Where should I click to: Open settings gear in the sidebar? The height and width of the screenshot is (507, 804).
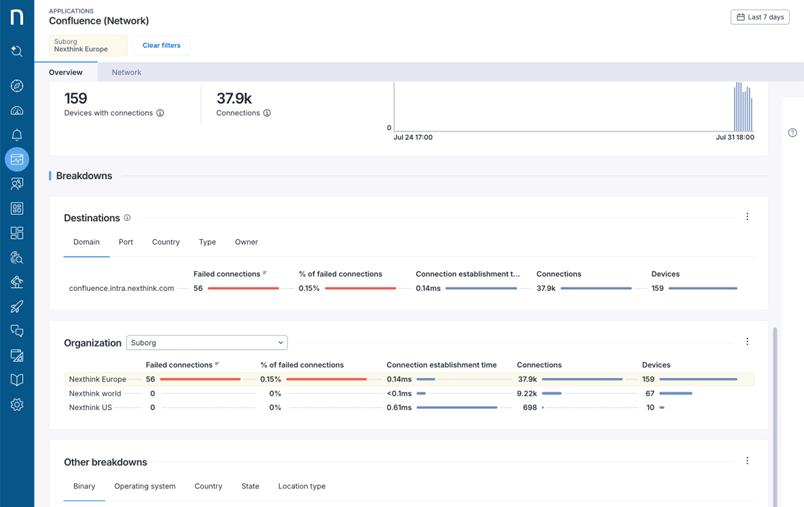pos(16,405)
